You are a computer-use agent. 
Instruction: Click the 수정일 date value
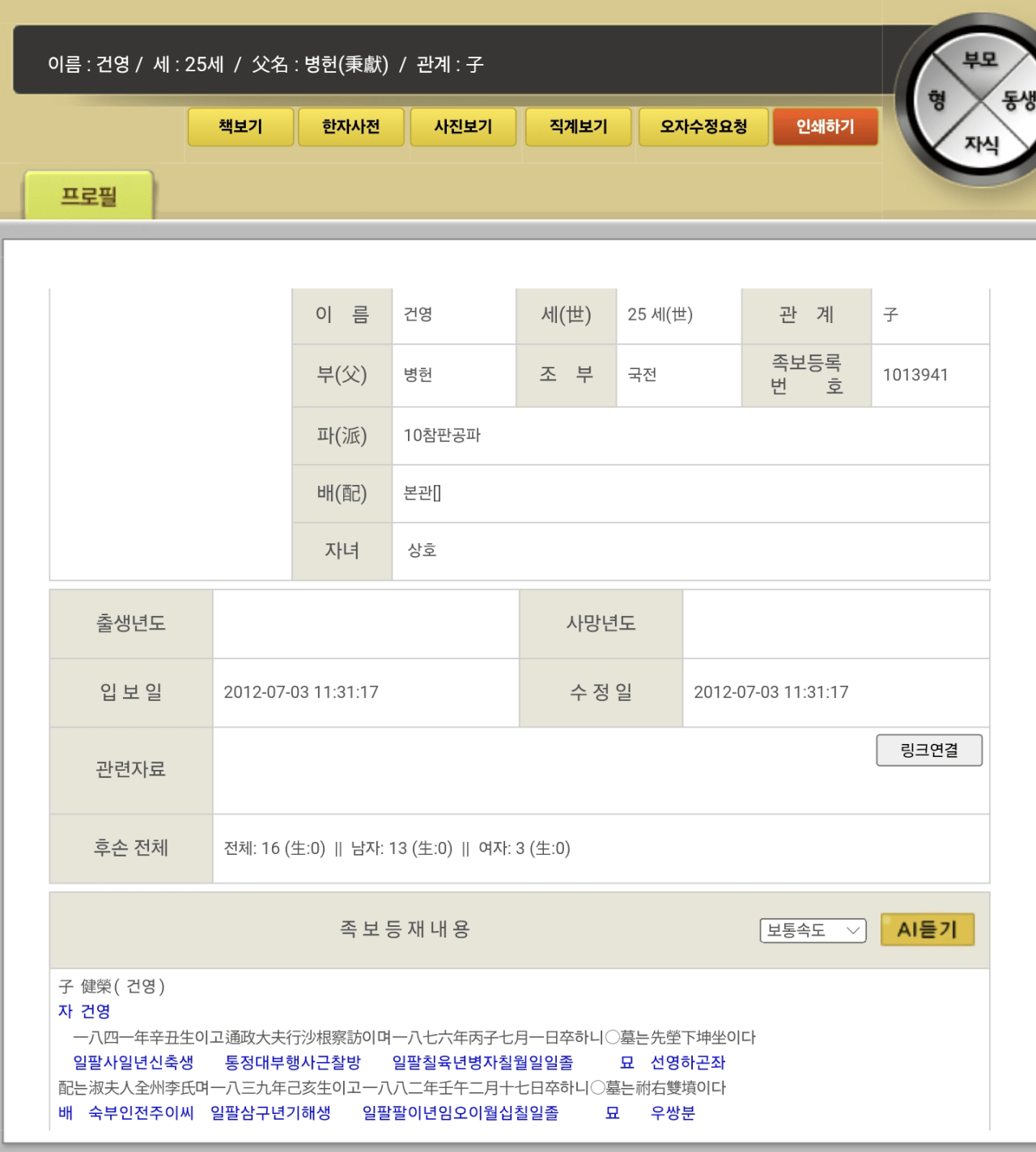pyautogui.click(x=771, y=692)
